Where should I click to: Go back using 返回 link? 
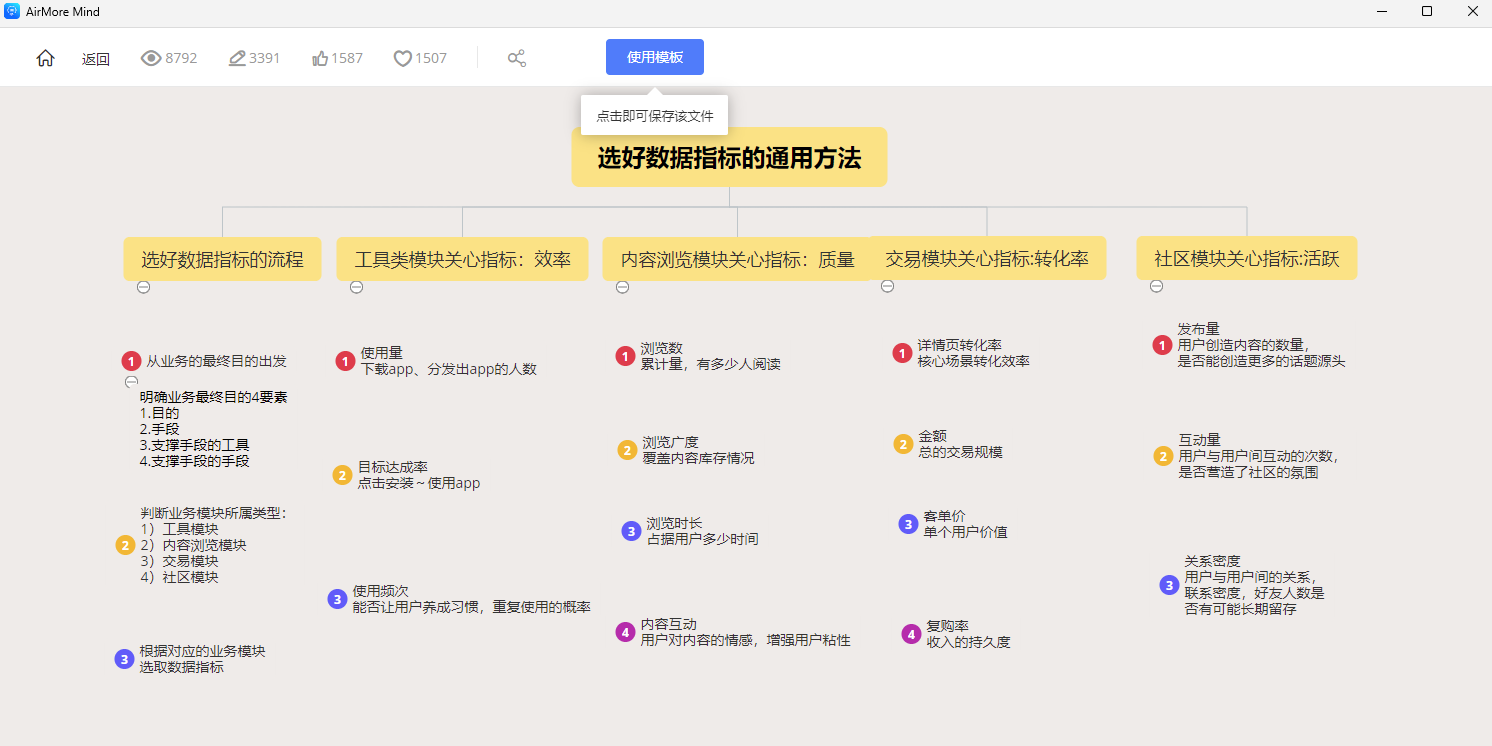point(96,59)
